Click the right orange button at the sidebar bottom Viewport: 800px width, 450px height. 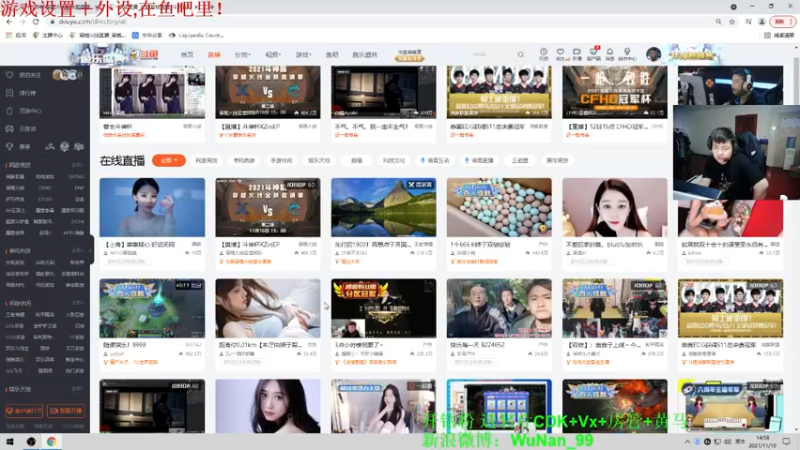(x=66, y=411)
